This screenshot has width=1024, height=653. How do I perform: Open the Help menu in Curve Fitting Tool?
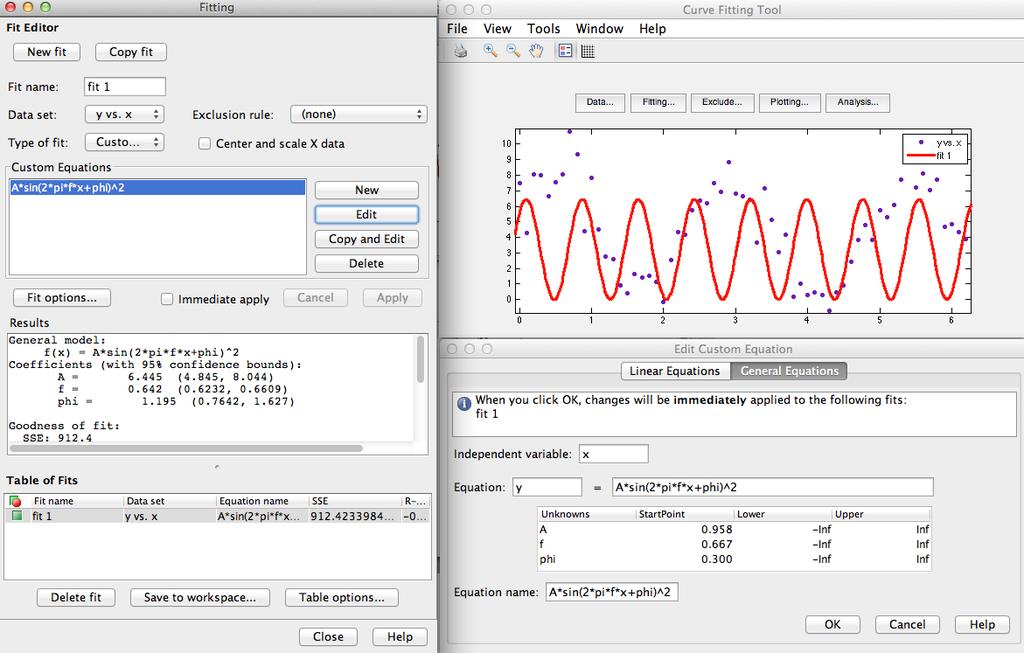(652, 29)
